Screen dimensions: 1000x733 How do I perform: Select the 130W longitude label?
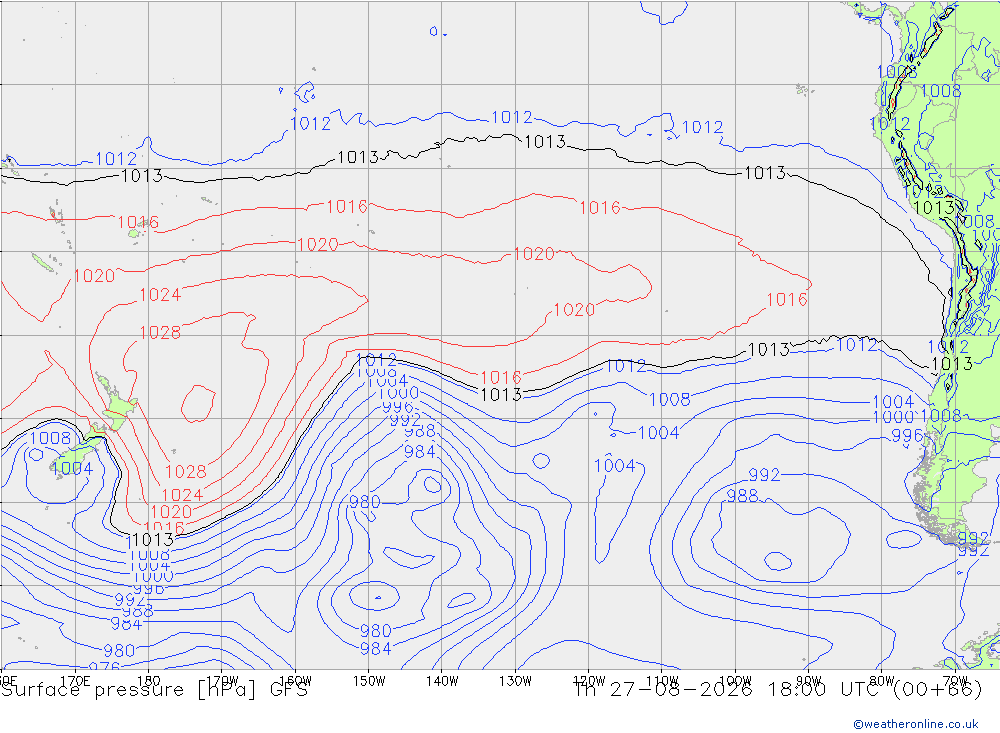tap(515, 681)
